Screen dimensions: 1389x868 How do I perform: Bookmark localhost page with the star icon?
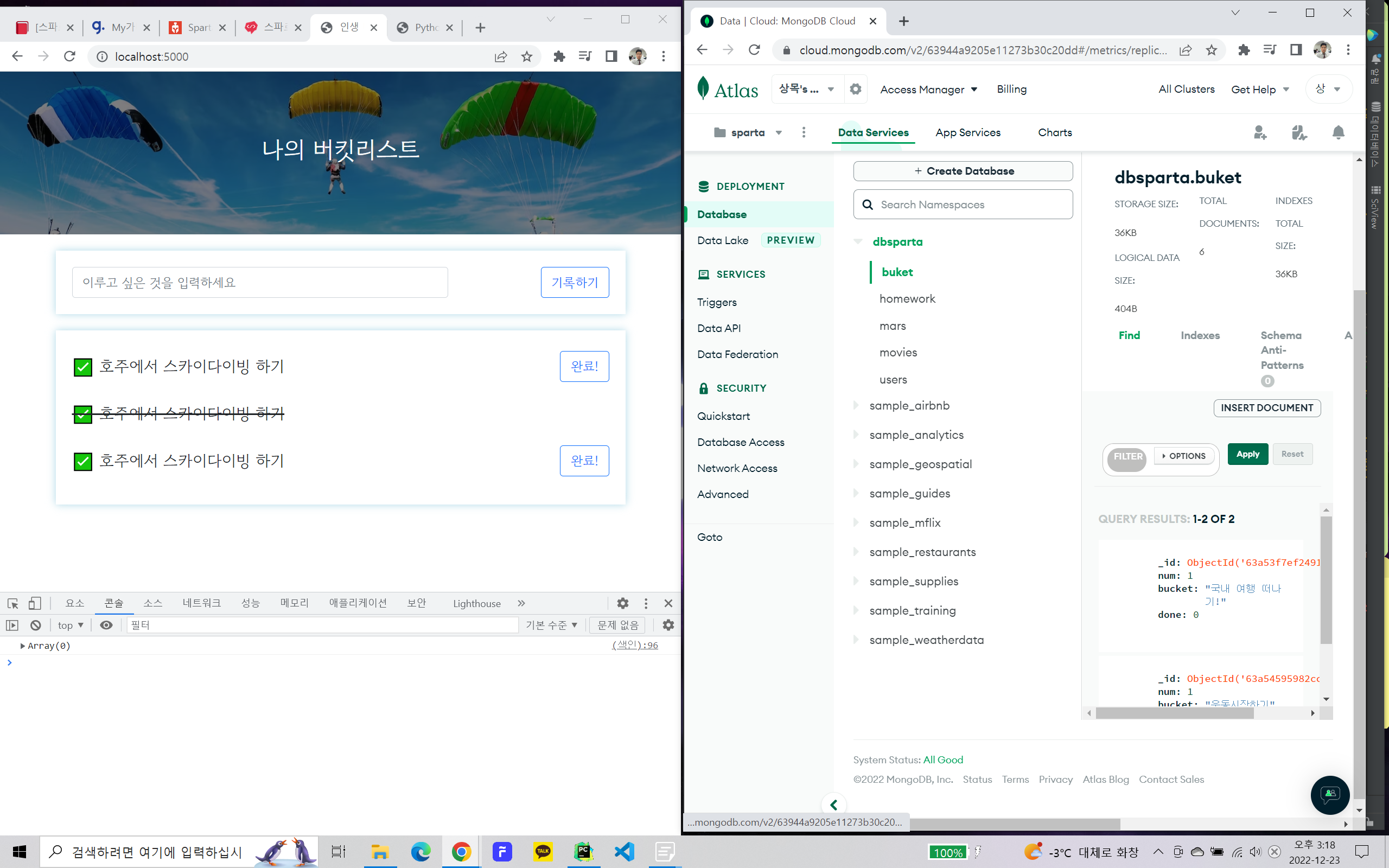(527, 56)
